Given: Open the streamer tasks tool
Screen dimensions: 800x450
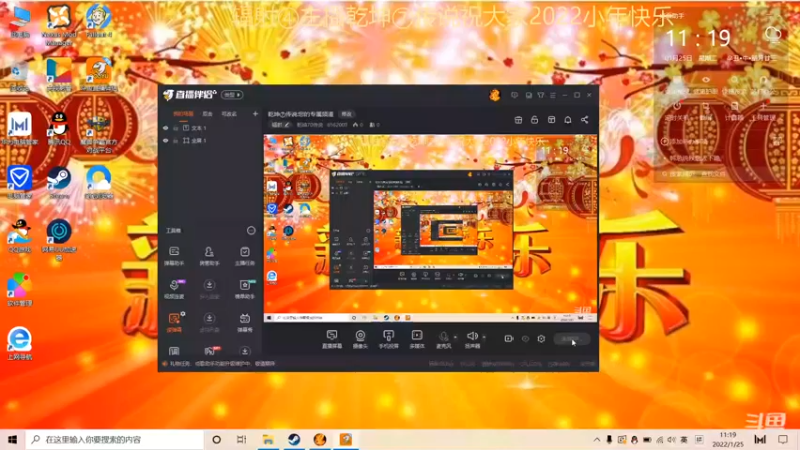Looking at the screenshot, I should [x=245, y=256].
